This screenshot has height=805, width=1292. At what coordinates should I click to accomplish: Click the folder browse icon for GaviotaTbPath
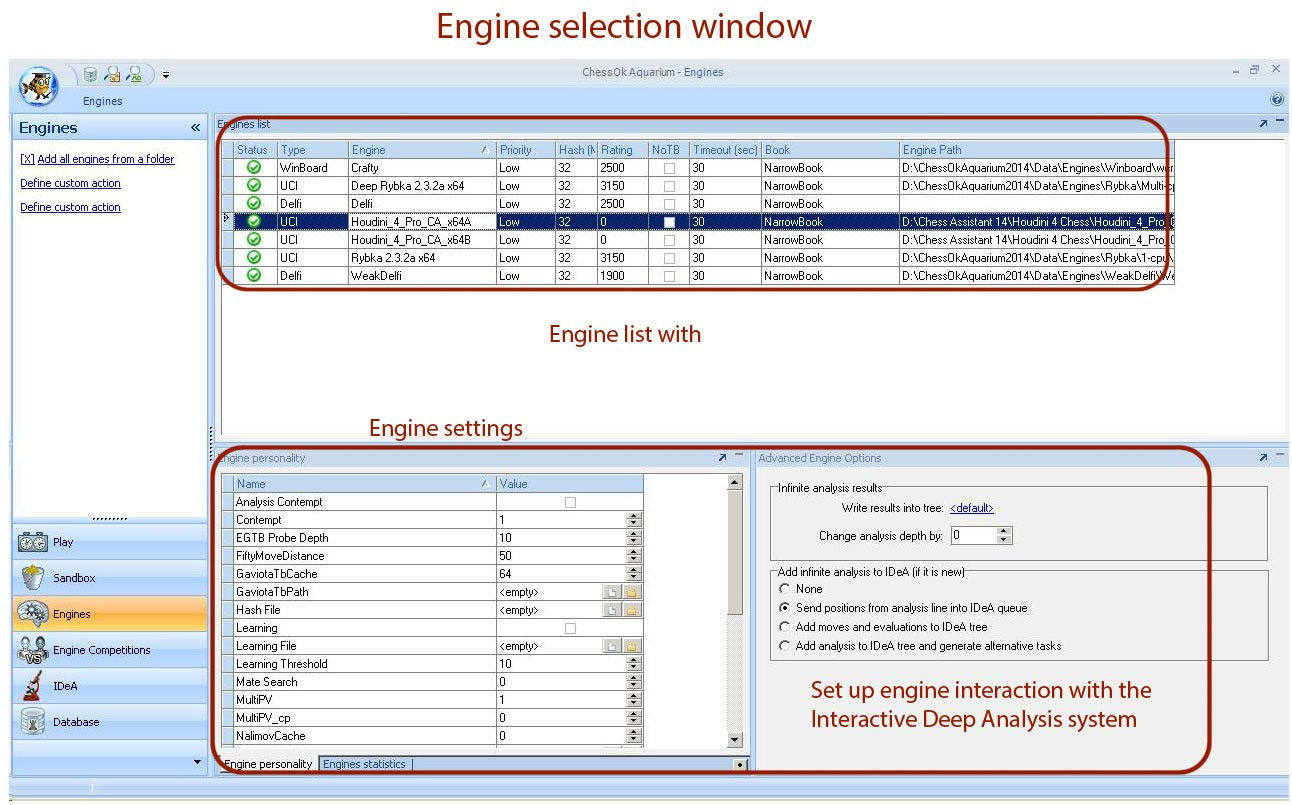pos(631,592)
